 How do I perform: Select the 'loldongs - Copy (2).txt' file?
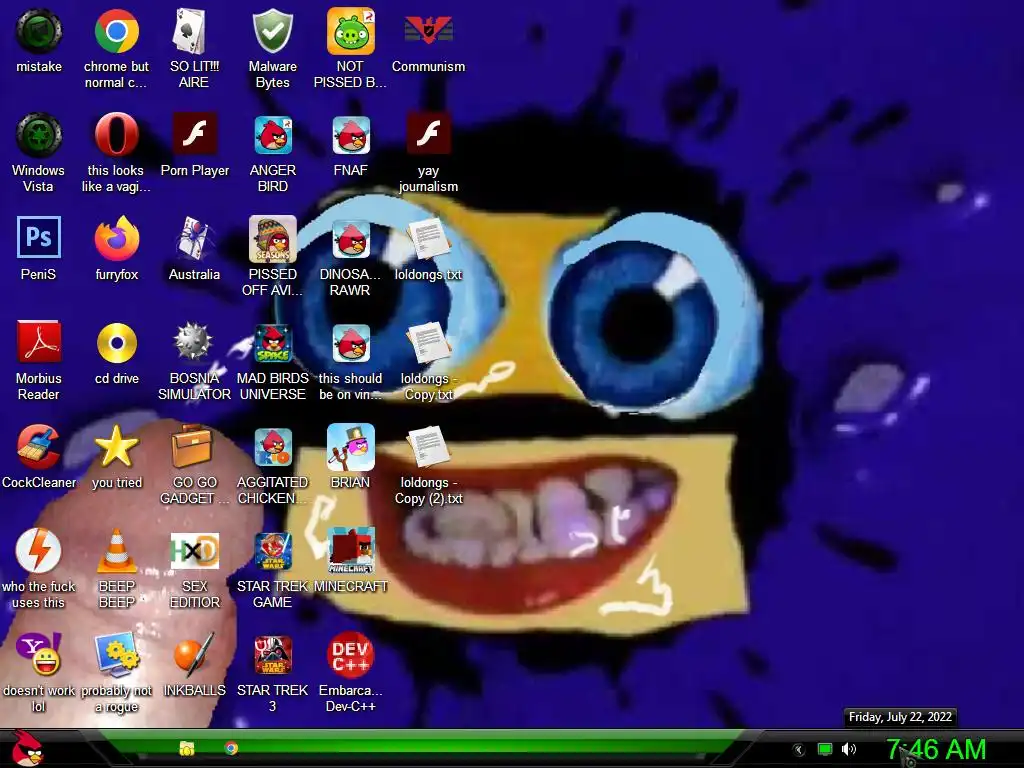pos(428,447)
